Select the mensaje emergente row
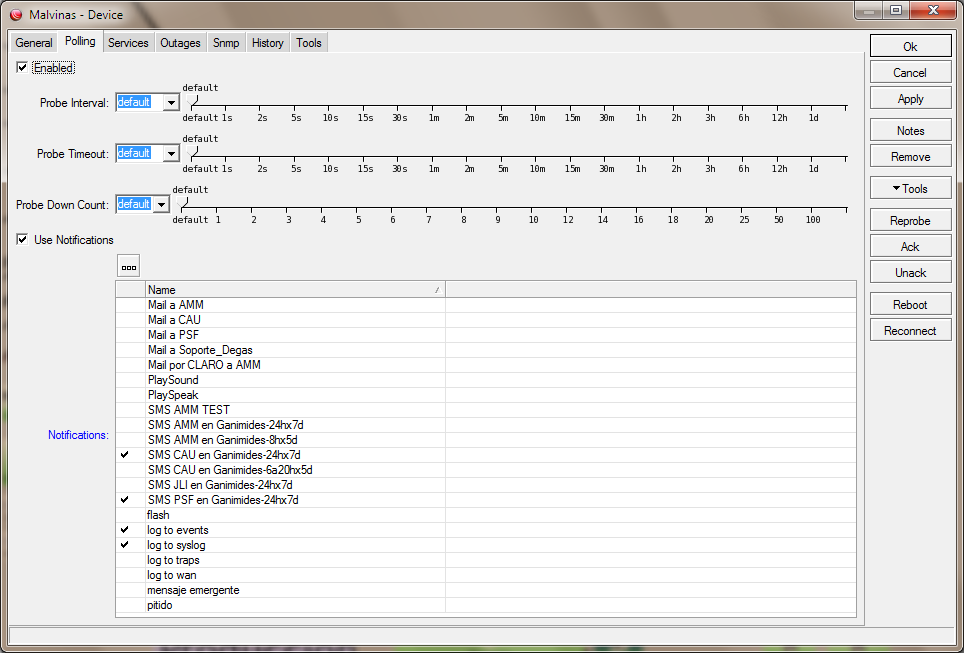 click(486, 590)
